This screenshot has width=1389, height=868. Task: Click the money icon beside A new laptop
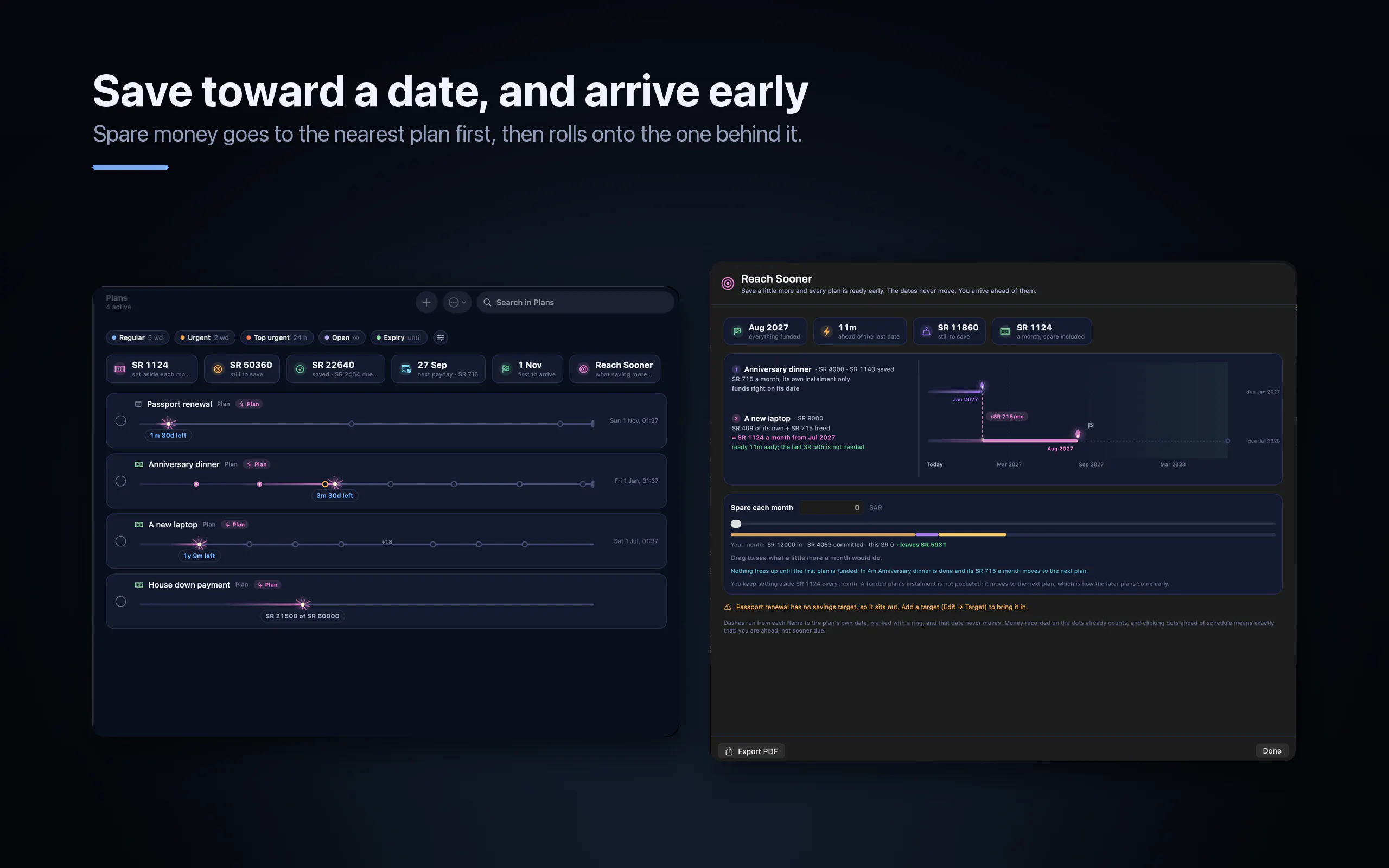click(x=139, y=525)
